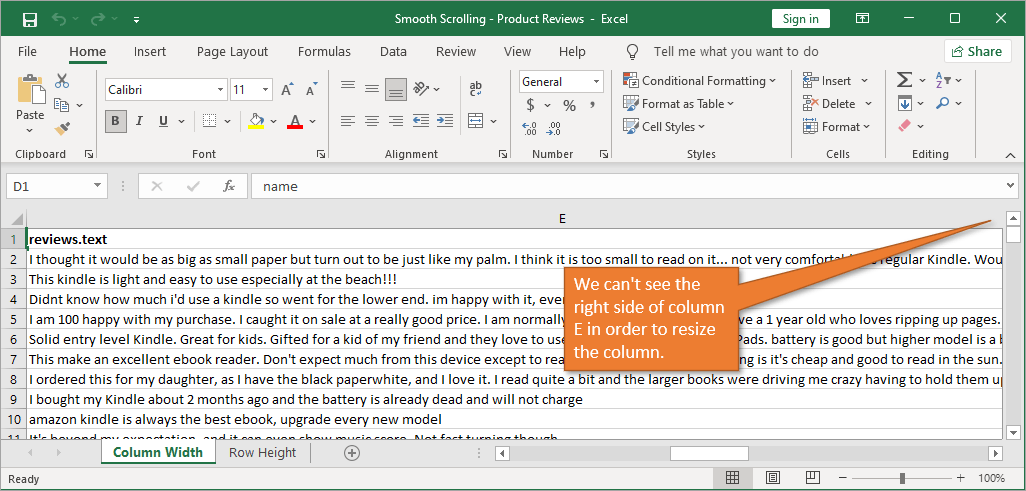Add a new sheet with plus icon
The width and height of the screenshot is (1026, 491).
351,453
